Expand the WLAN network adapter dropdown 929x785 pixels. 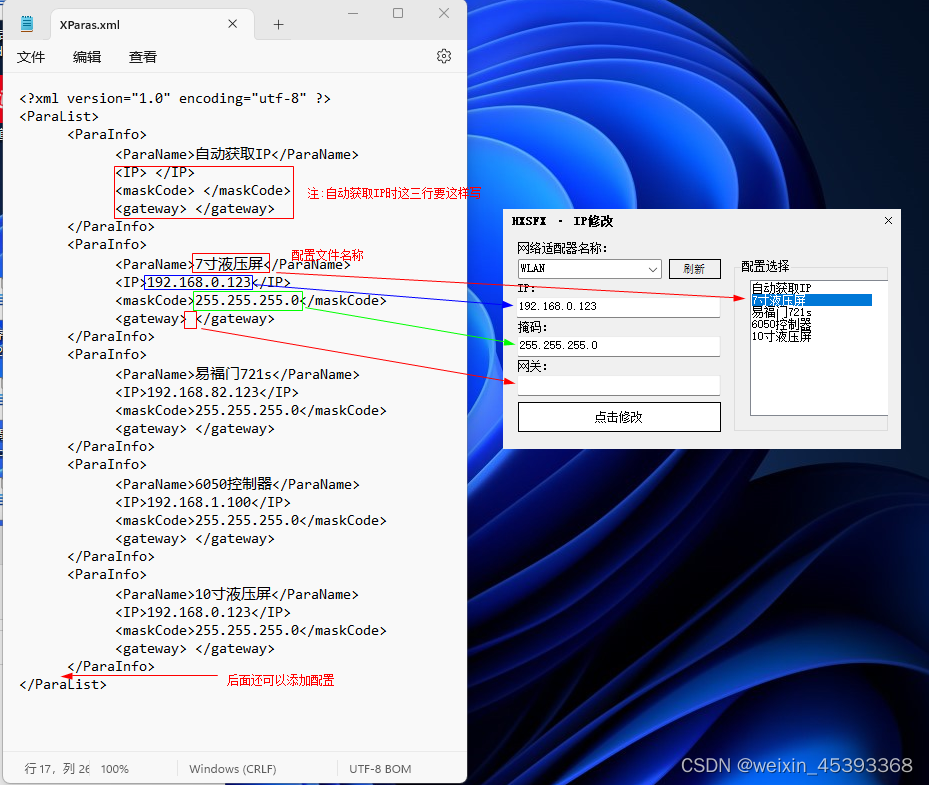652,269
